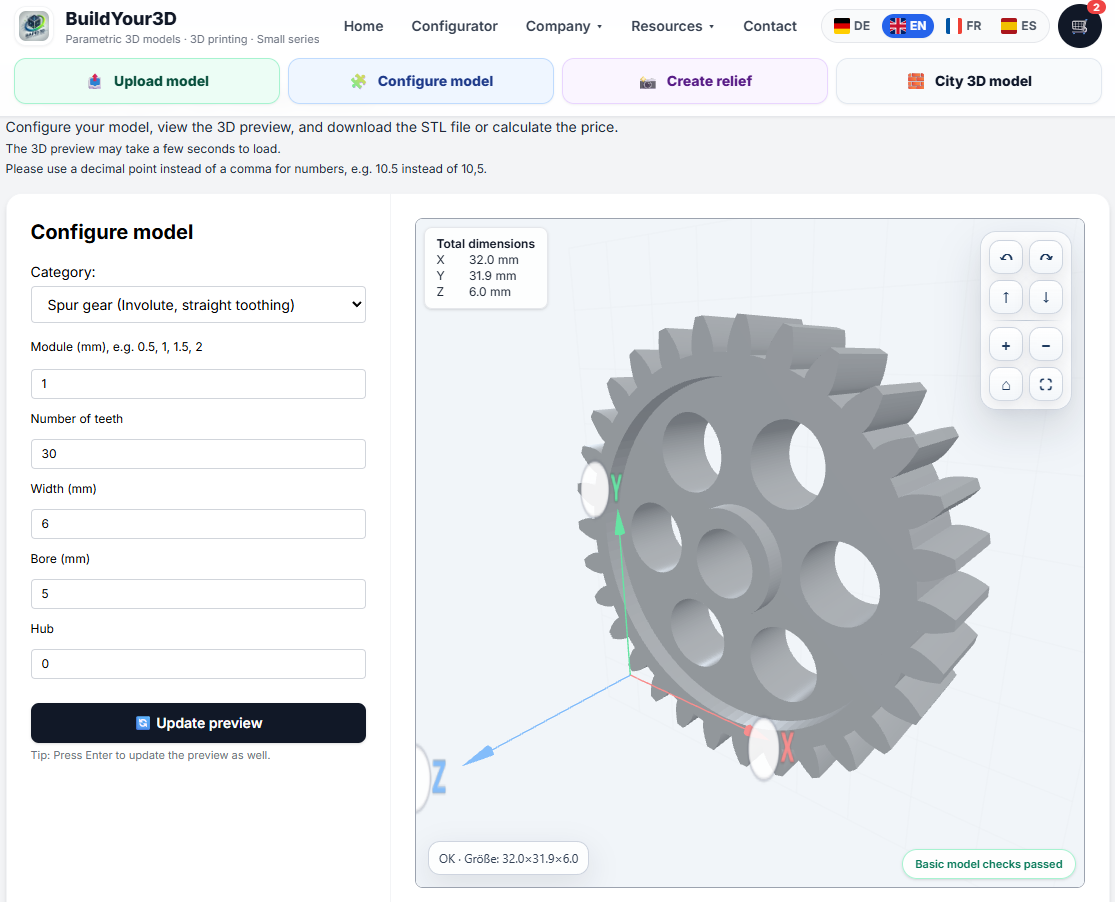Tilt the 3D view upward
Viewport: 1115px width, 902px height.
point(1005,297)
